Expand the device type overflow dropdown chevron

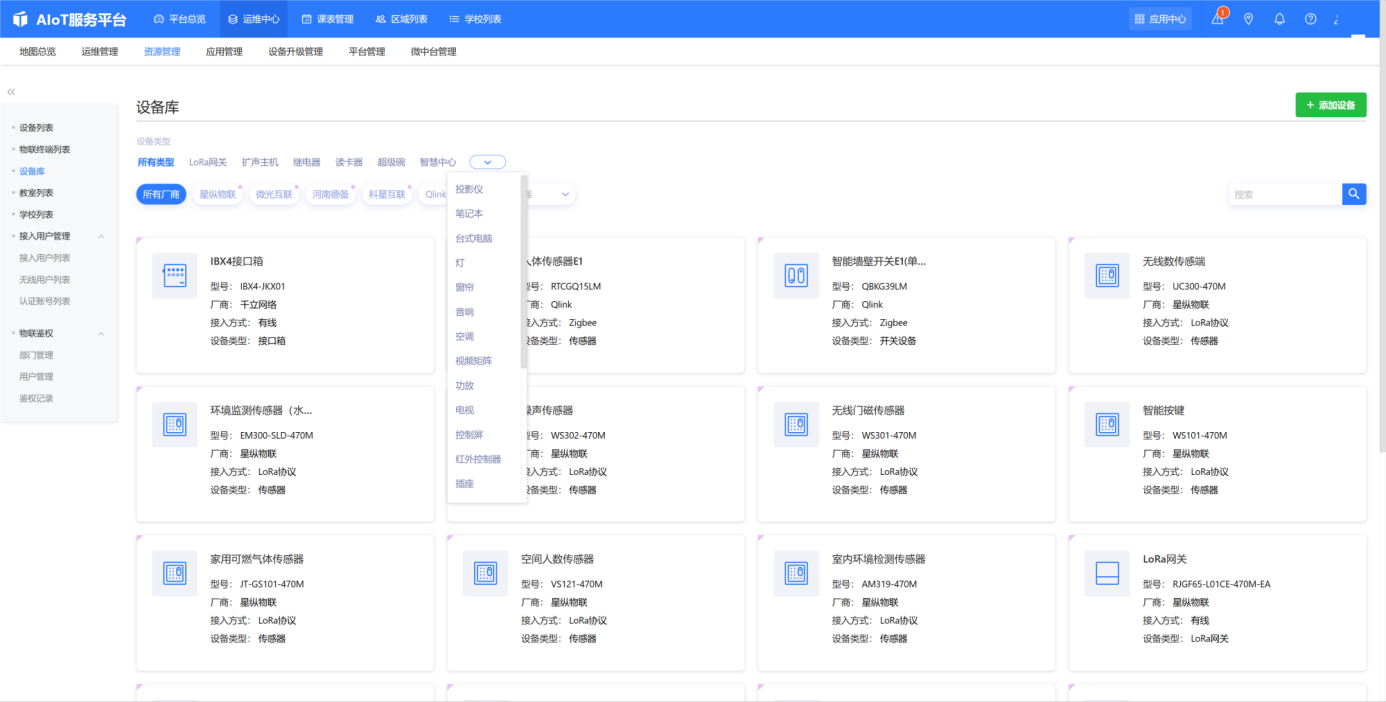pos(487,161)
